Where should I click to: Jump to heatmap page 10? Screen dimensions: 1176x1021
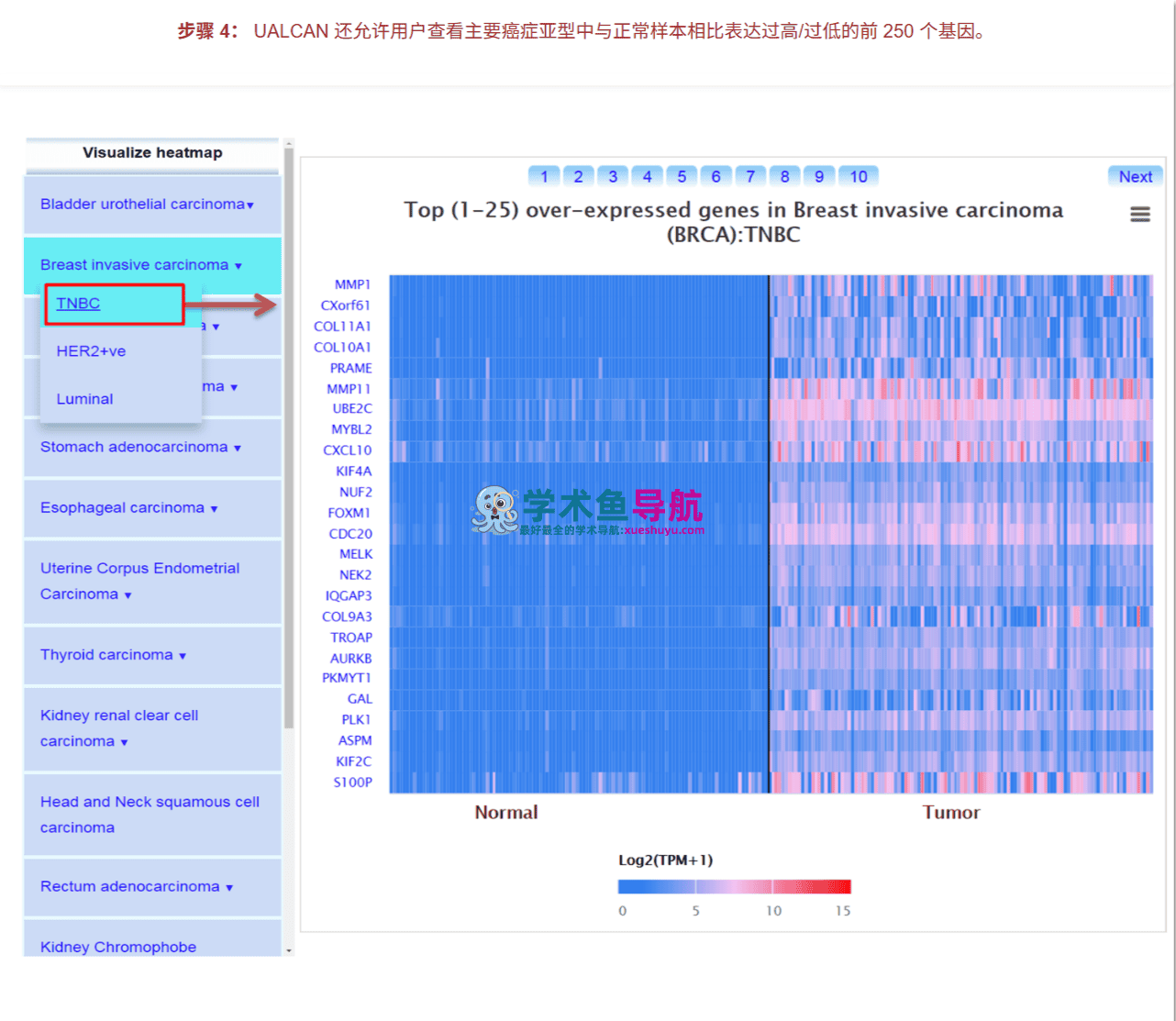pyautogui.click(x=859, y=176)
